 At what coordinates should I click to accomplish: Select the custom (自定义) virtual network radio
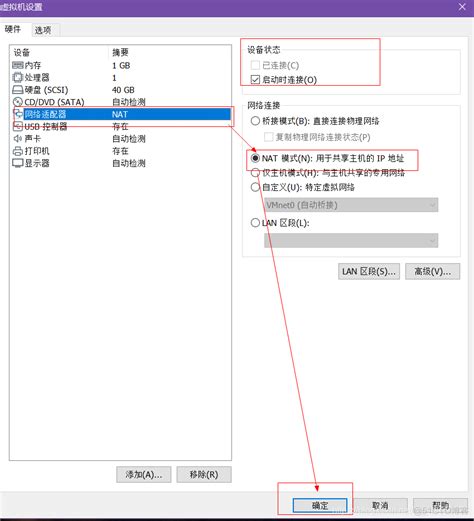click(x=255, y=187)
